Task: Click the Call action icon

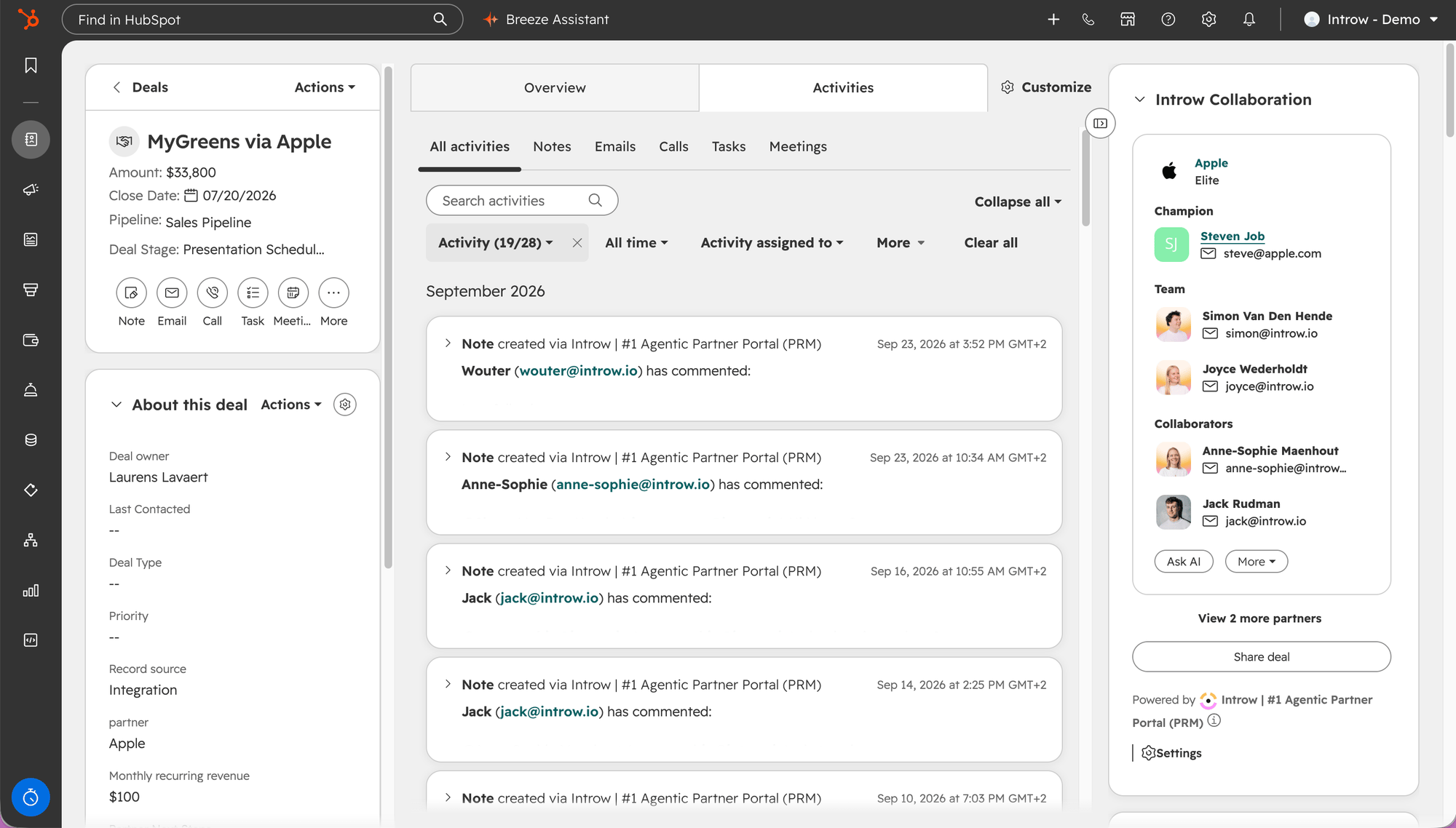Action: pyautogui.click(x=213, y=292)
